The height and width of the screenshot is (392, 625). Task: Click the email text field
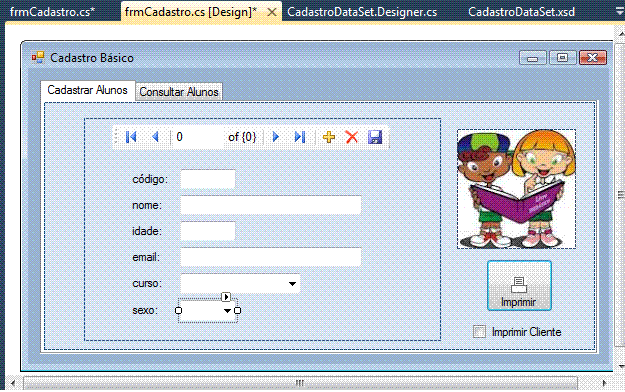[x=271, y=257]
